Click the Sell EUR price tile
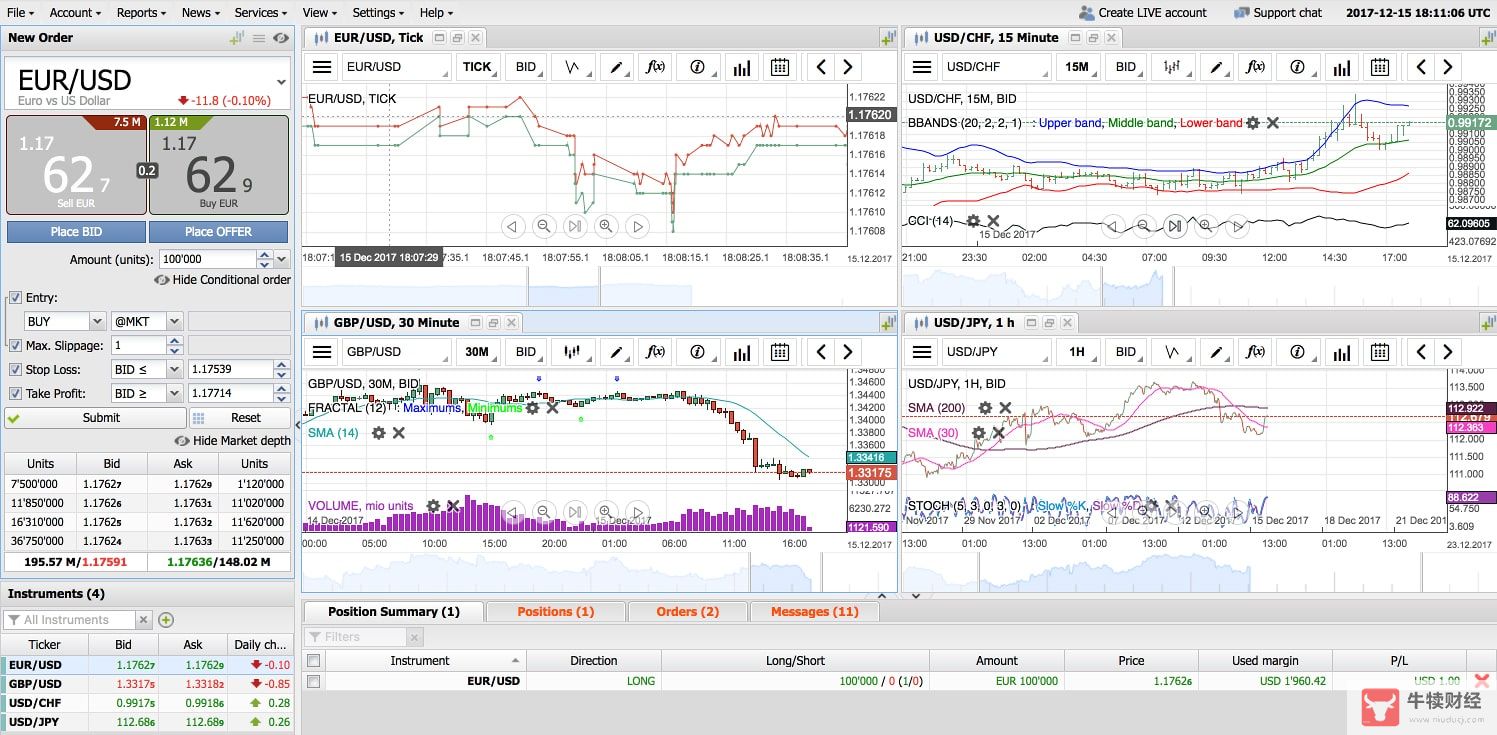Viewport: 1497px width, 735px height. click(76, 165)
